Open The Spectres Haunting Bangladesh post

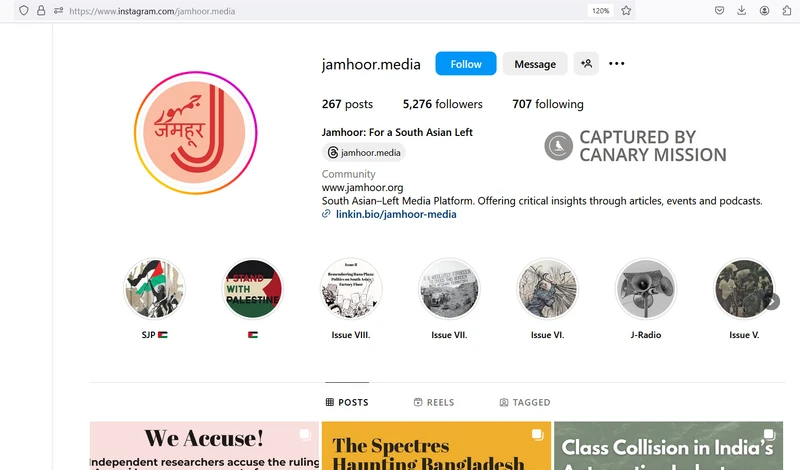436,446
